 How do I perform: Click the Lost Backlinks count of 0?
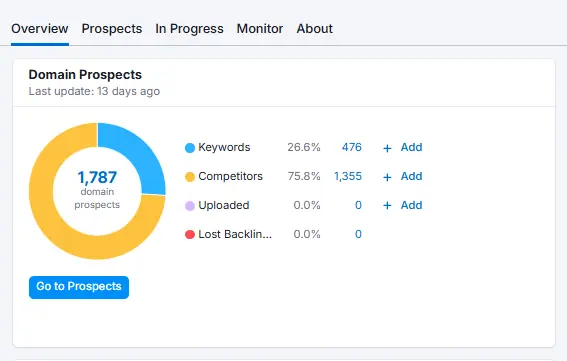358,234
